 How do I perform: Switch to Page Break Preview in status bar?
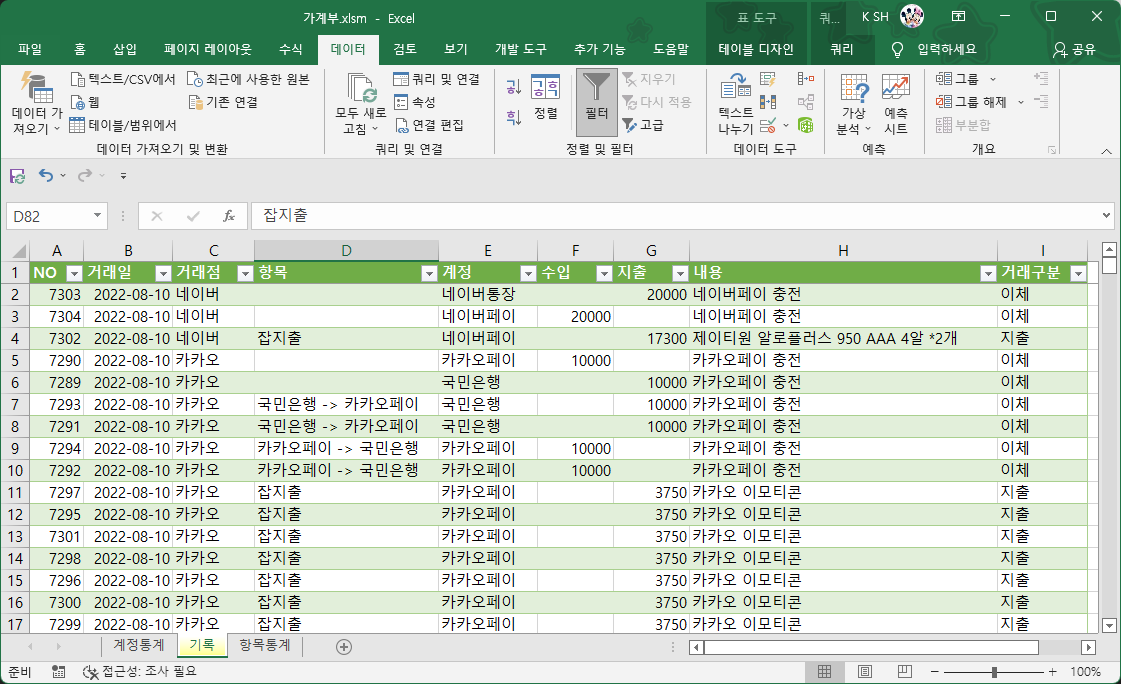coord(904,672)
